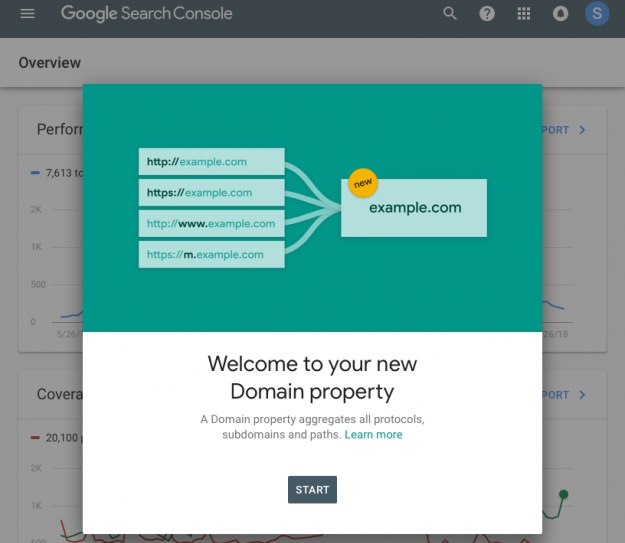Image resolution: width=625 pixels, height=543 pixels.
Task: Click the https://example.com box
Action: (212, 193)
